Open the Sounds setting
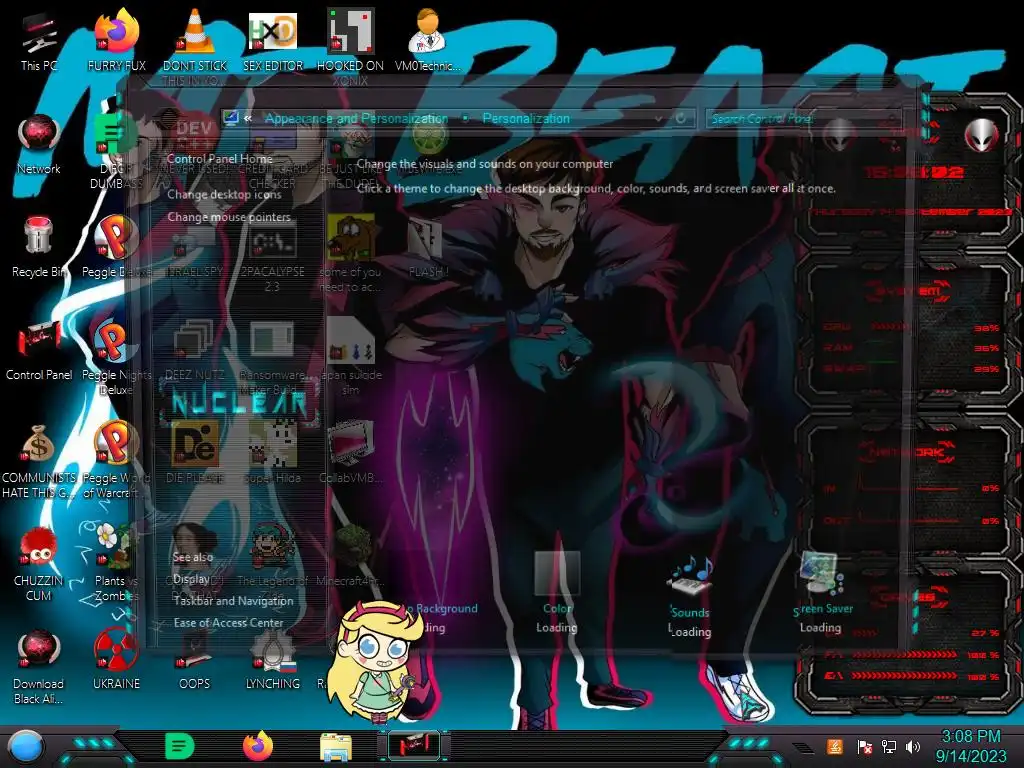This screenshot has width=1024, height=768. (x=690, y=597)
